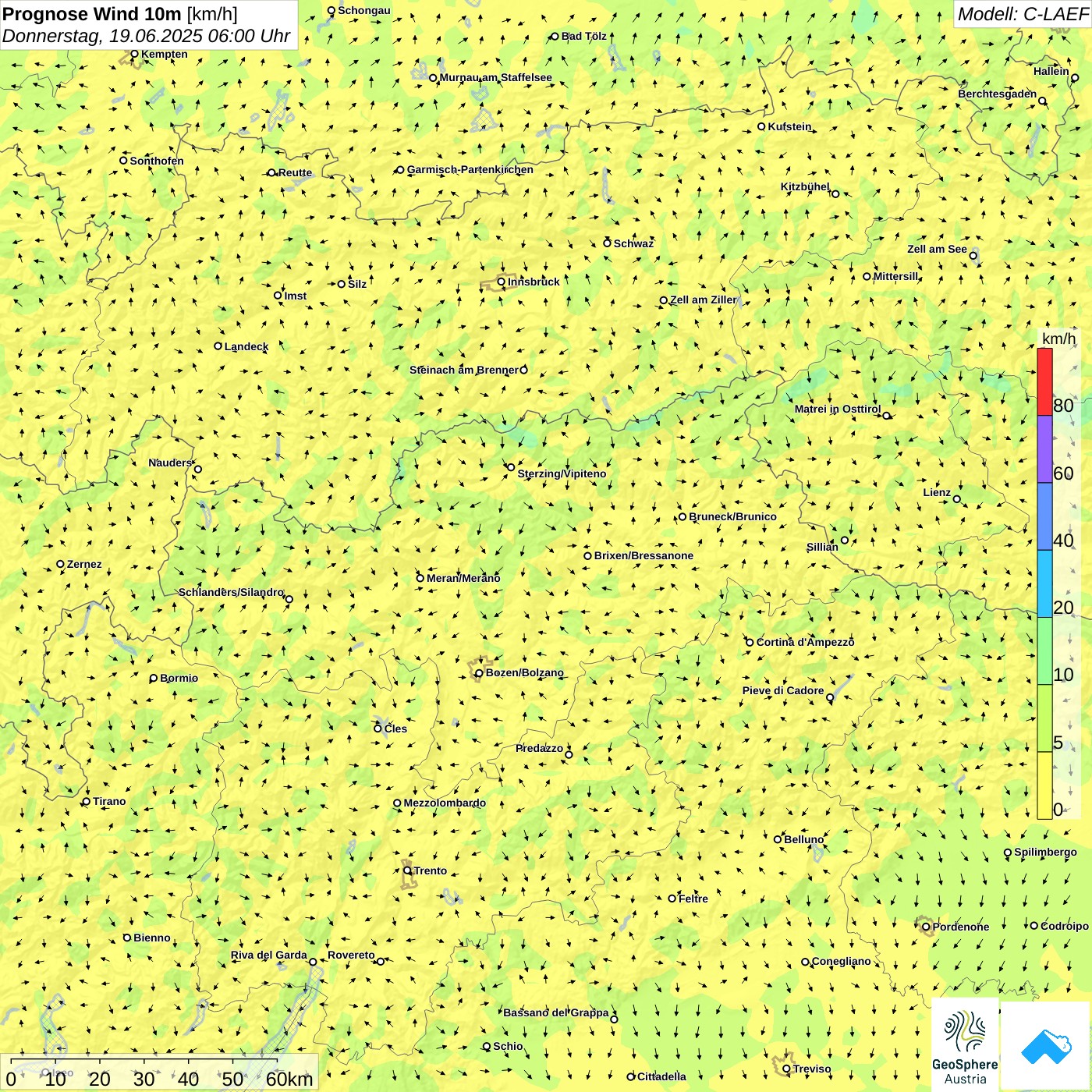Click the Landeck location marker
1092x1092 pixels.
218,346
